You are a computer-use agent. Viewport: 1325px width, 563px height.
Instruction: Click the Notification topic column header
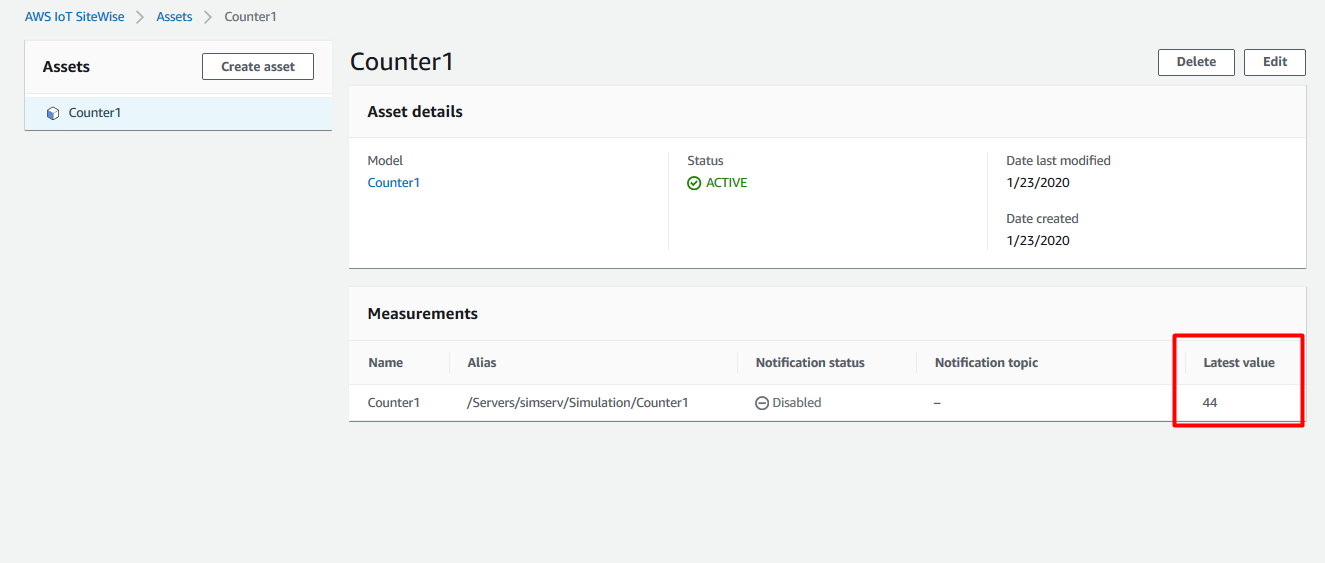[x=986, y=363]
